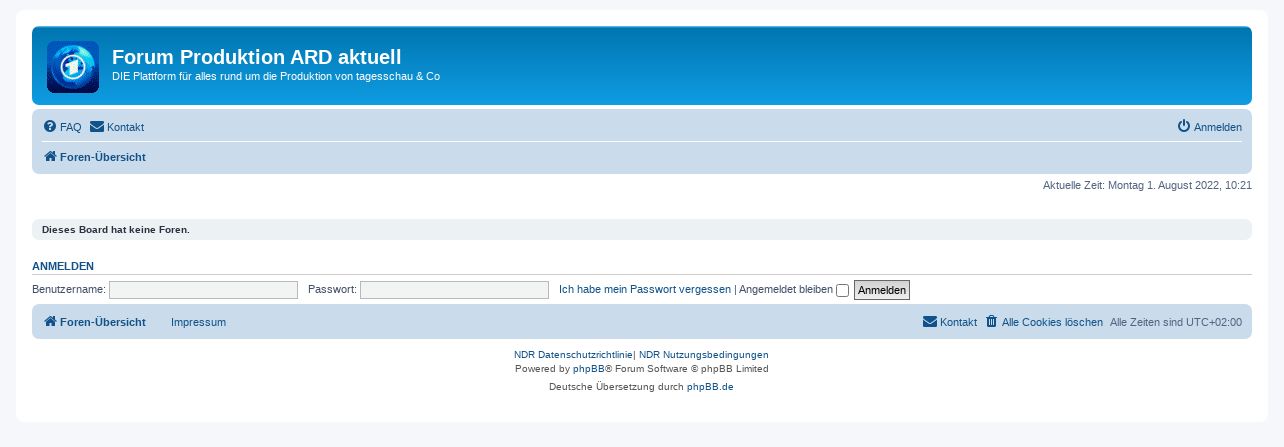Focus the Benutzername input field

pyautogui.click(x=203, y=290)
